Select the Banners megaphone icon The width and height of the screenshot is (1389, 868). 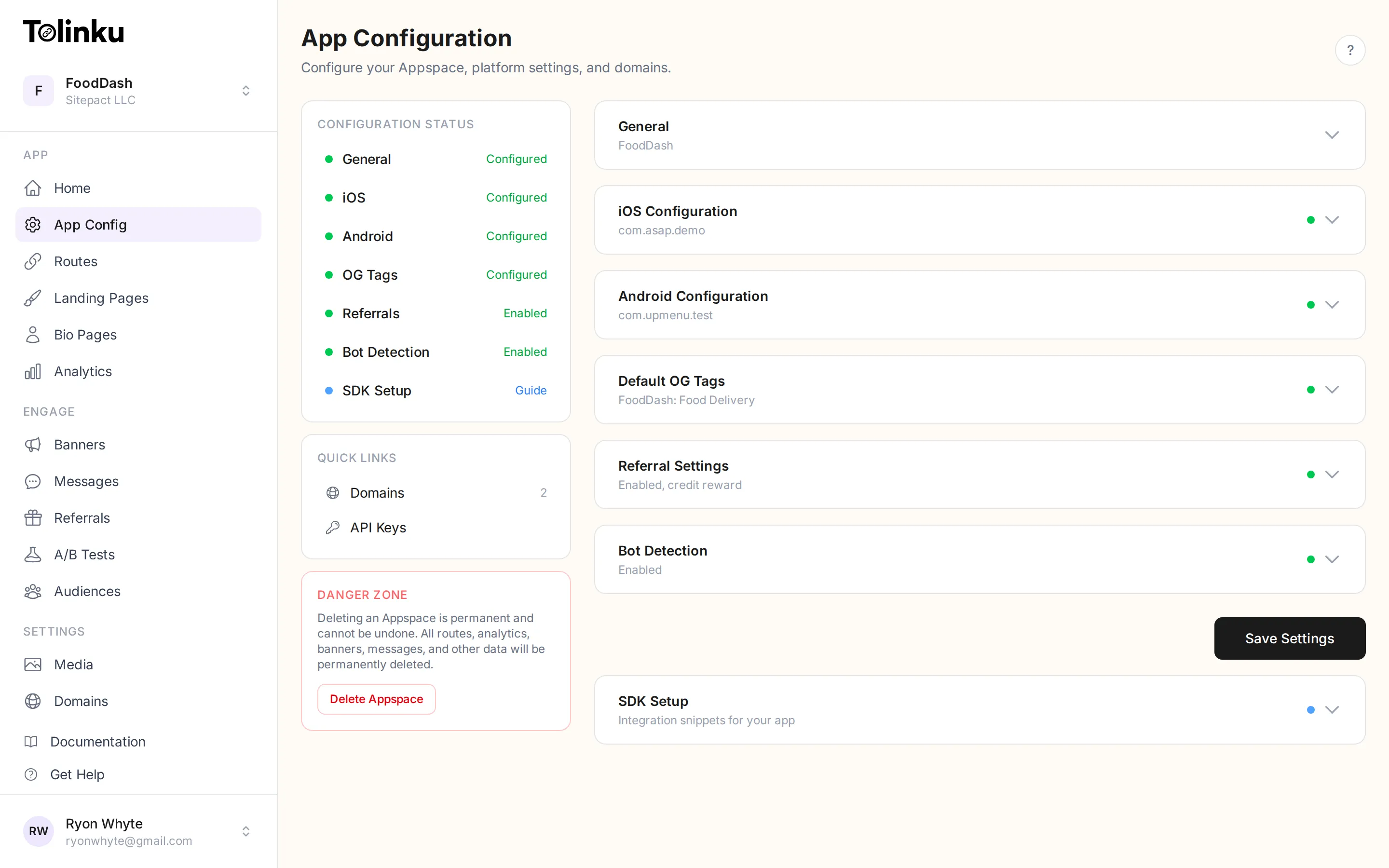click(x=33, y=444)
